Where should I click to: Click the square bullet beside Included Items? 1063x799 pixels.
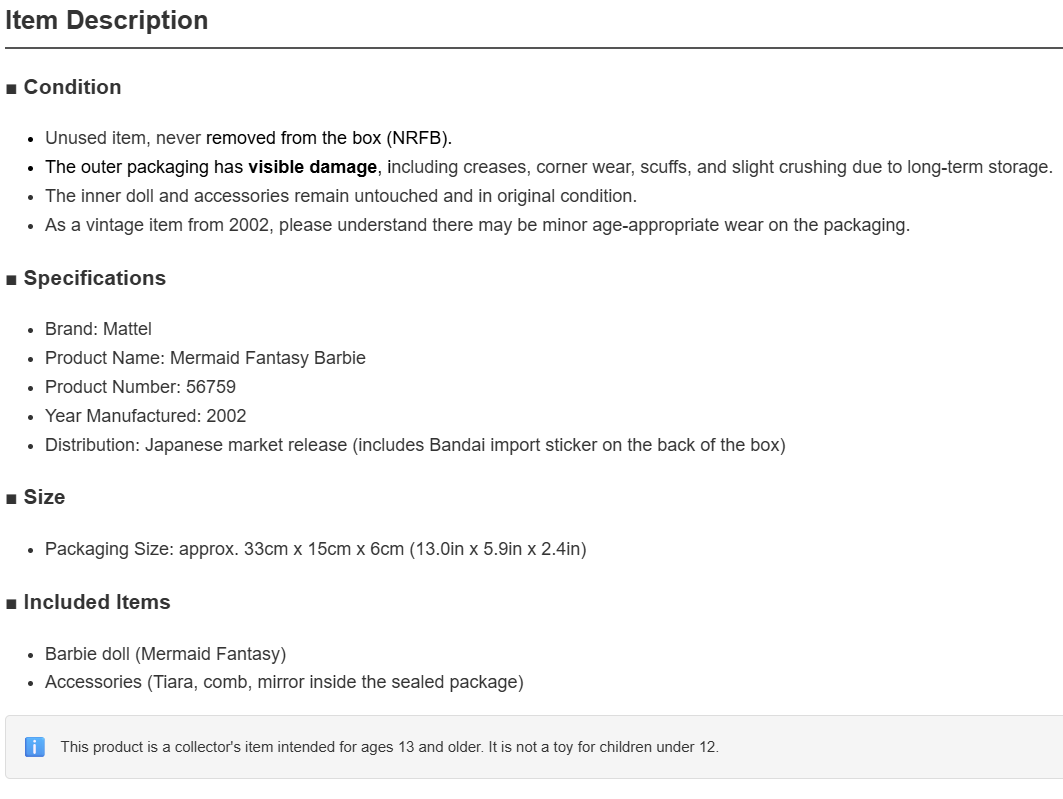point(11,605)
